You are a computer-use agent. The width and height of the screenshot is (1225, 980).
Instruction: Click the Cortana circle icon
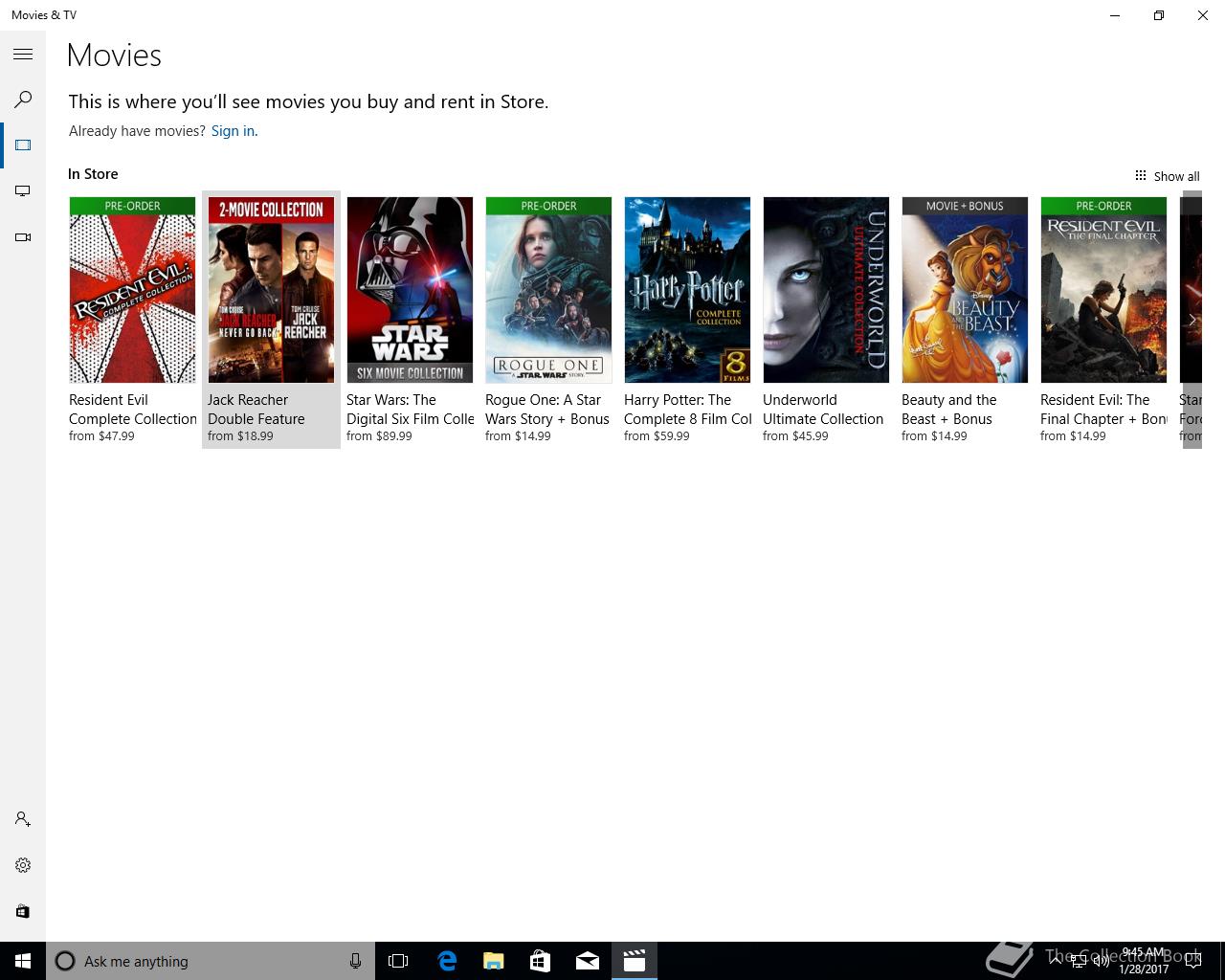pyautogui.click(x=65, y=961)
